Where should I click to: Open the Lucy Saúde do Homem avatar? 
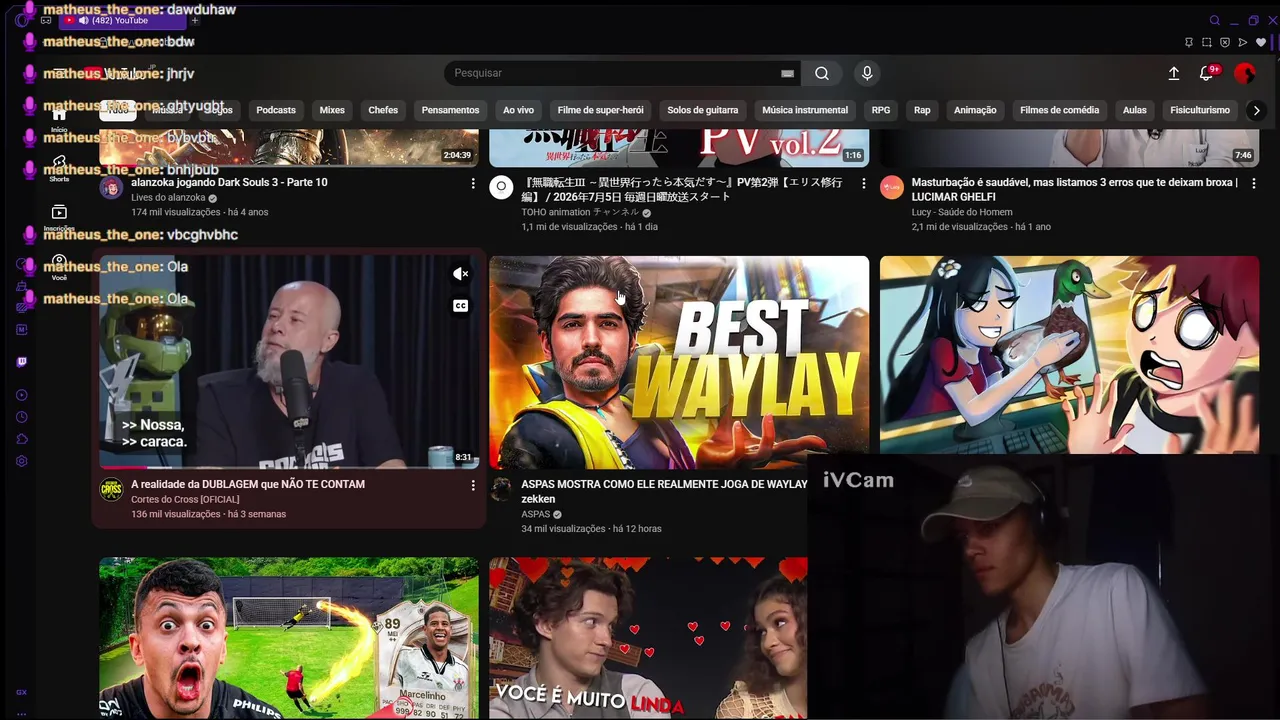click(891, 187)
